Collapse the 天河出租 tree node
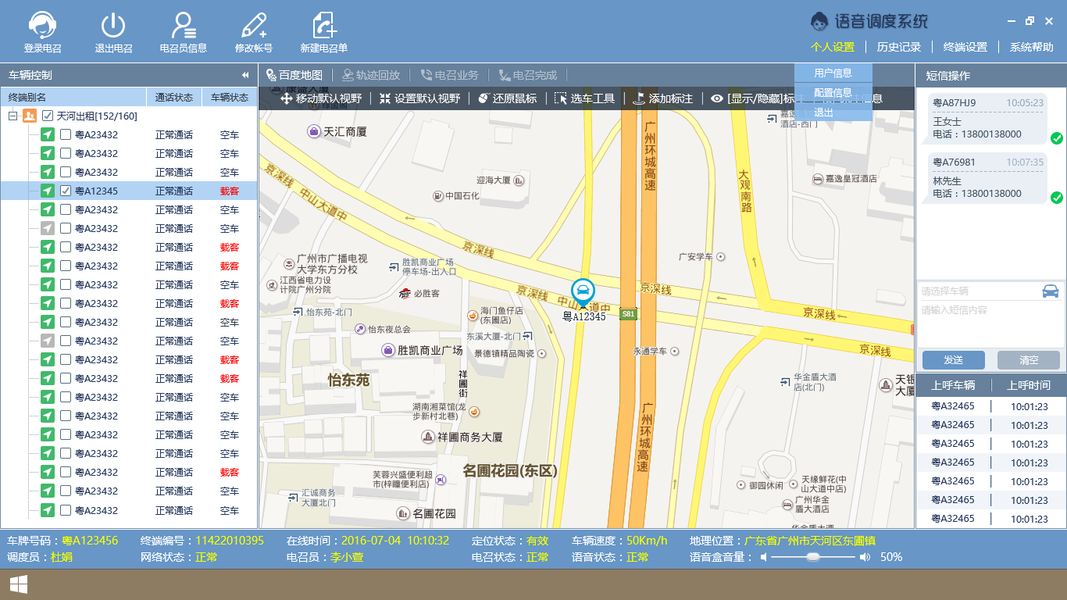1067x600 pixels. (x=12, y=116)
